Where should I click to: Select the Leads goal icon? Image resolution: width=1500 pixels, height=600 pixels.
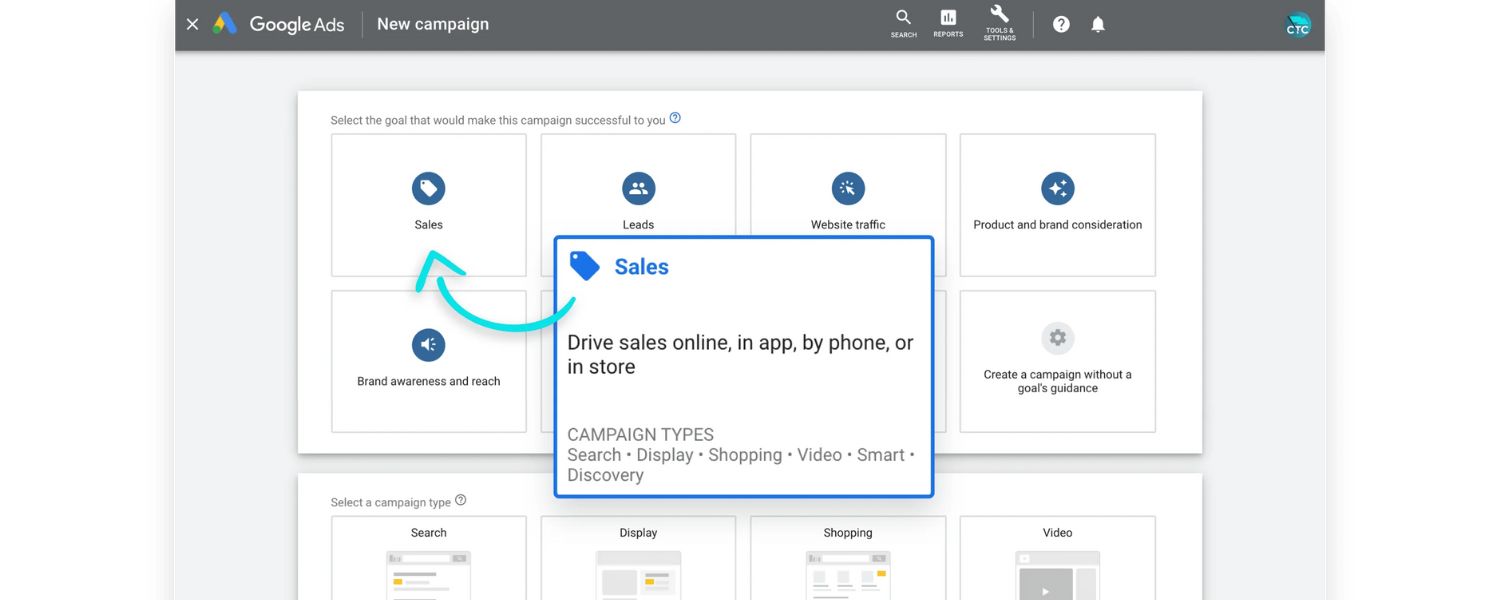click(x=638, y=188)
